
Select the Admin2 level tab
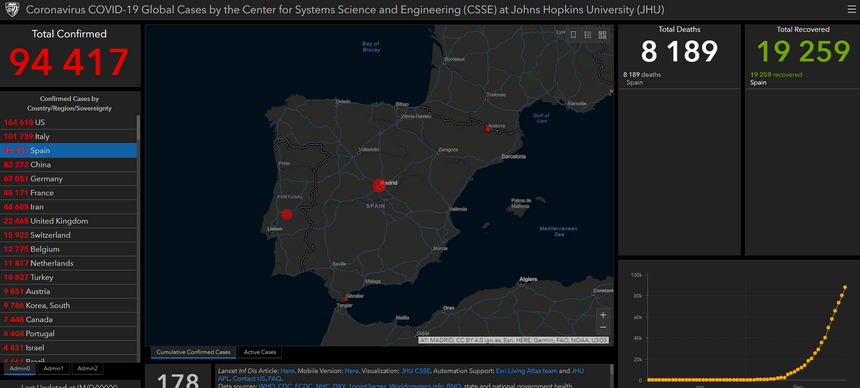pos(87,369)
